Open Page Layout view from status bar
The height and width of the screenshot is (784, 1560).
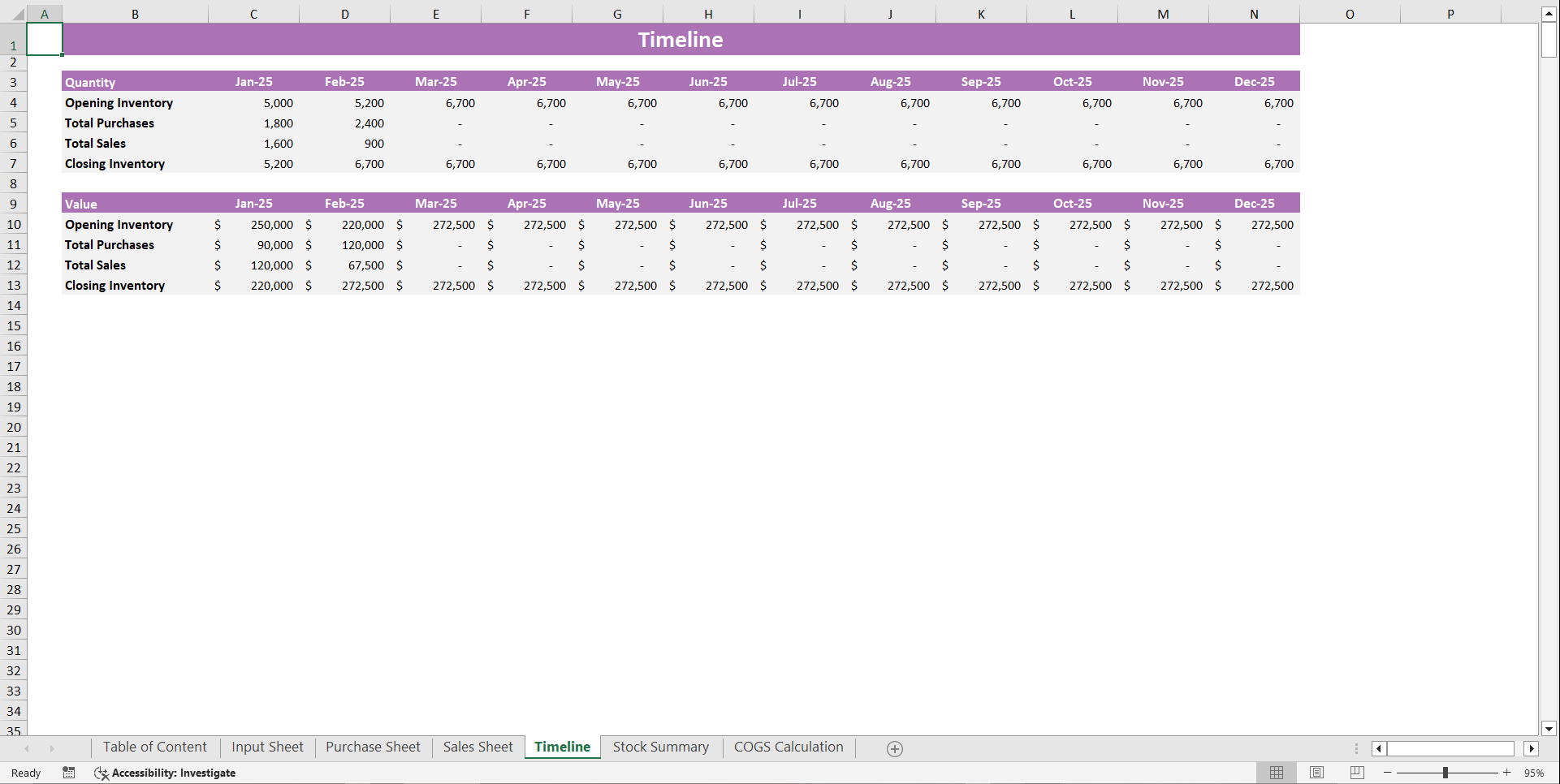point(1316,772)
